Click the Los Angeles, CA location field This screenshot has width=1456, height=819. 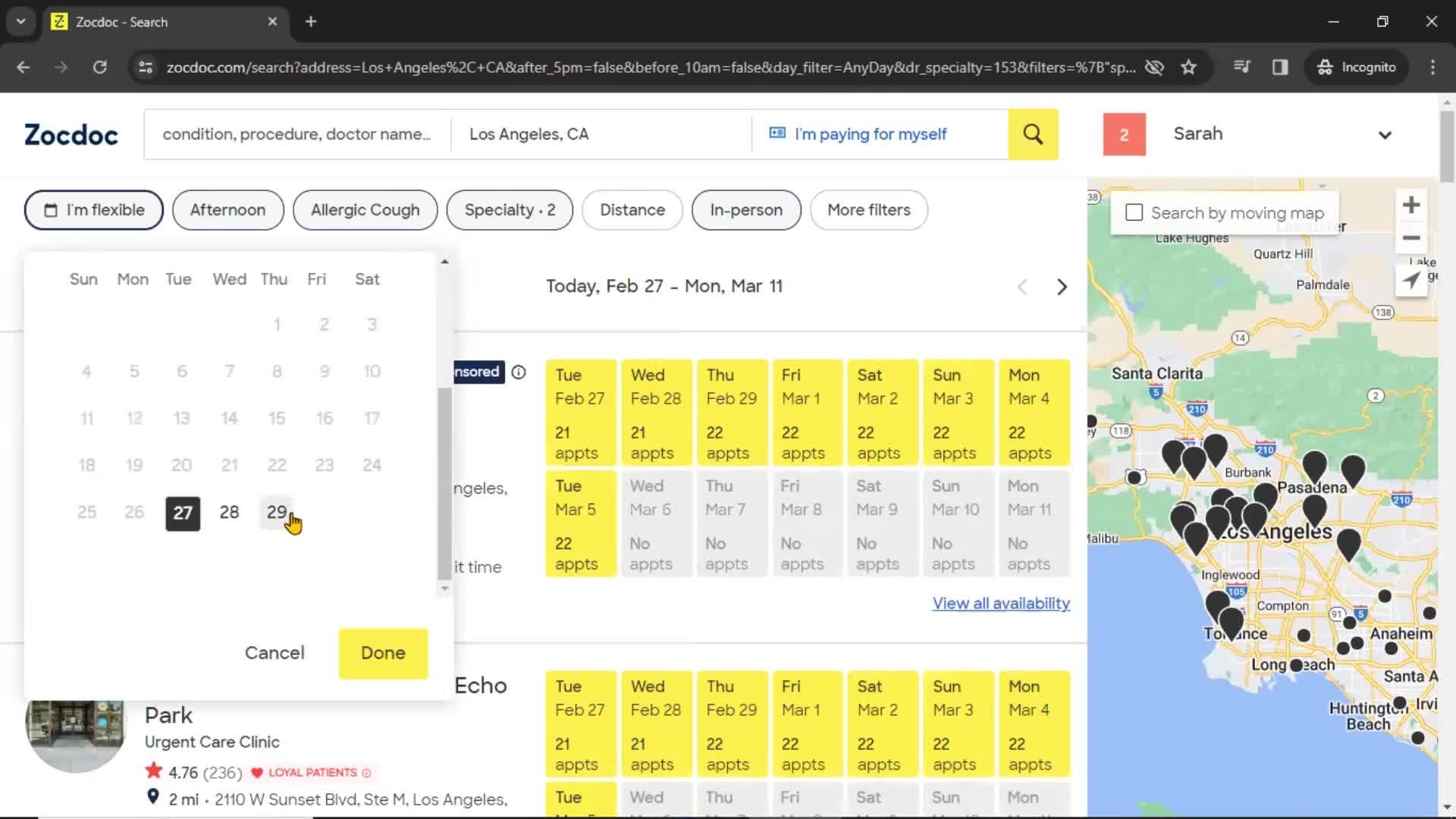601,134
